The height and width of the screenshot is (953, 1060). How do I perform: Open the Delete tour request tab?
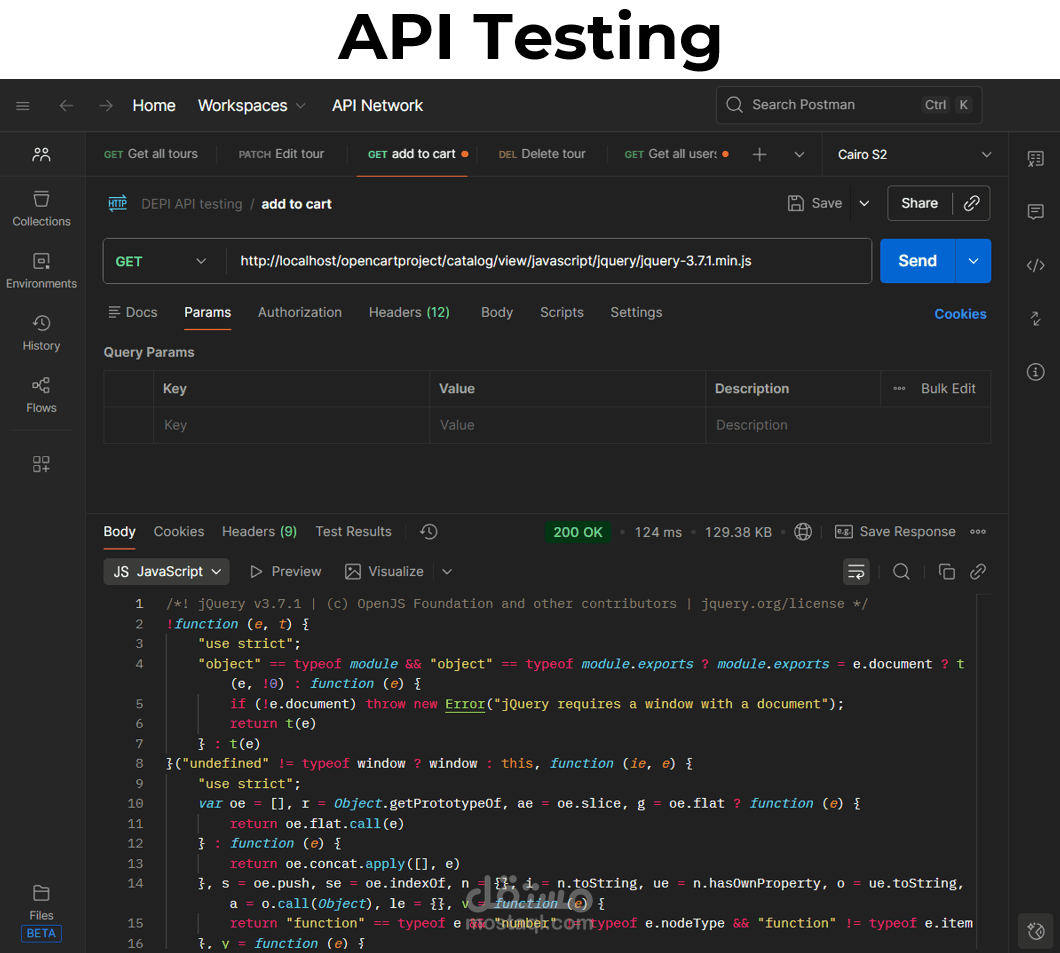click(x=542, y=154)
